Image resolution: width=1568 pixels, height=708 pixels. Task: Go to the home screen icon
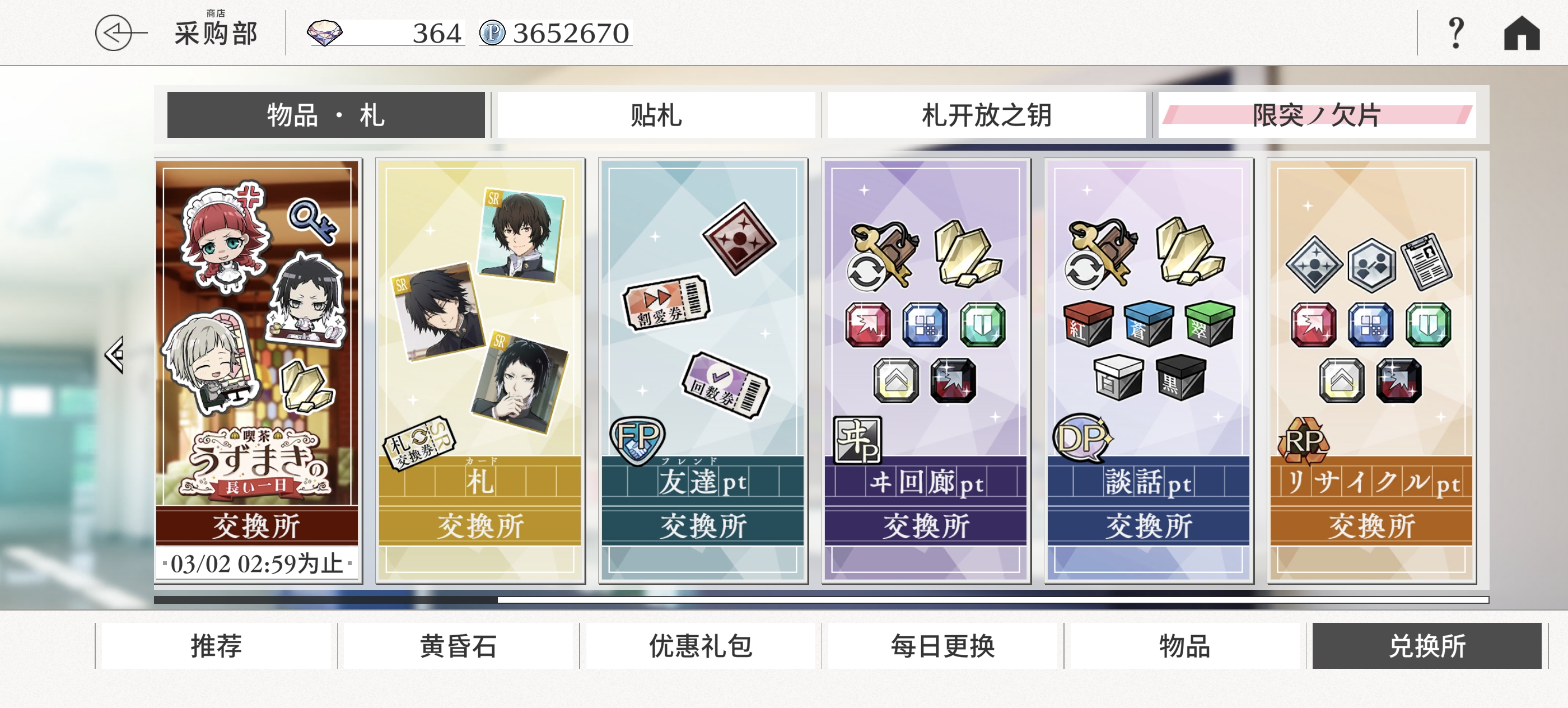coord(1521,33)
